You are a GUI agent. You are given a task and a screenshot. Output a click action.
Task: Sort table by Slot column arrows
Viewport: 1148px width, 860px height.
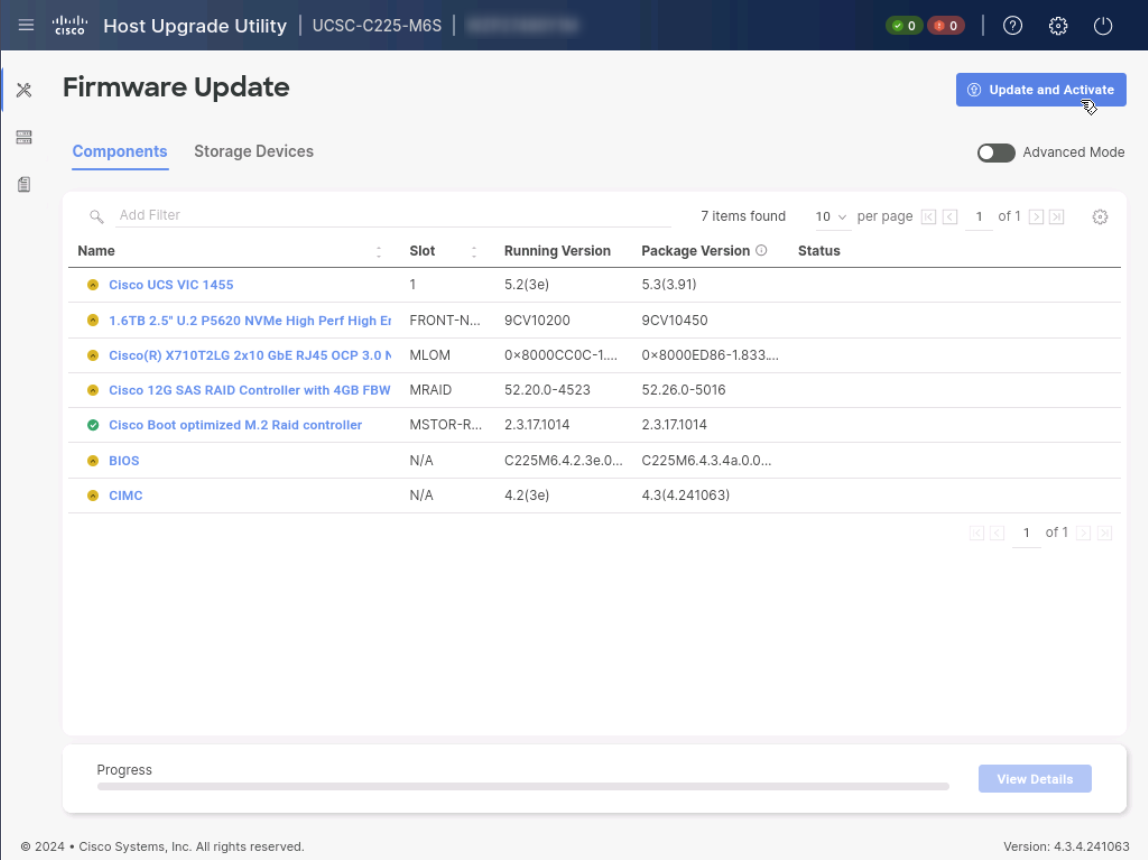(x=474, y=251)
